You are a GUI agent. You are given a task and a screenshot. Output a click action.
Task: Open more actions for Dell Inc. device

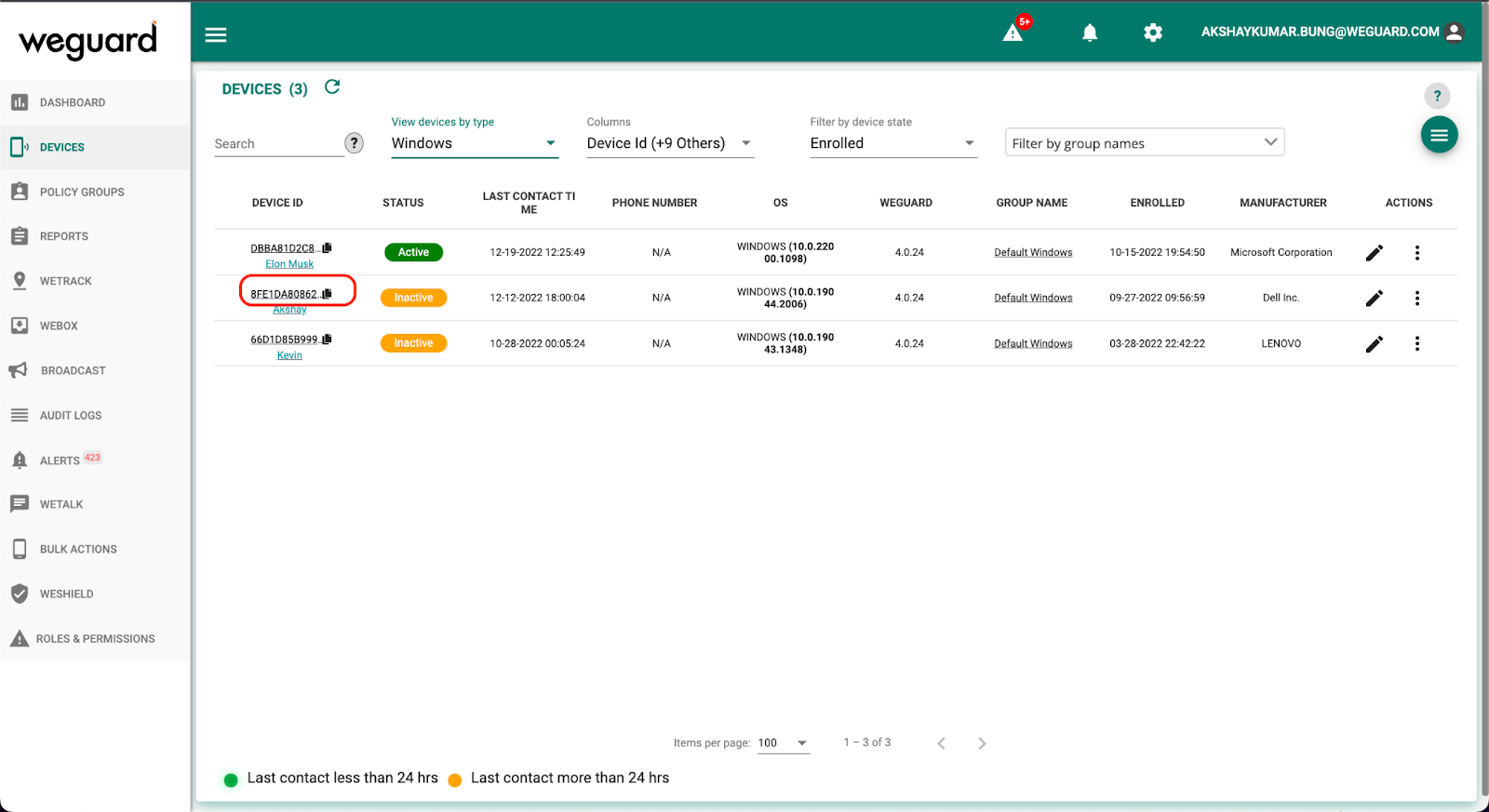pos(1417,299)
